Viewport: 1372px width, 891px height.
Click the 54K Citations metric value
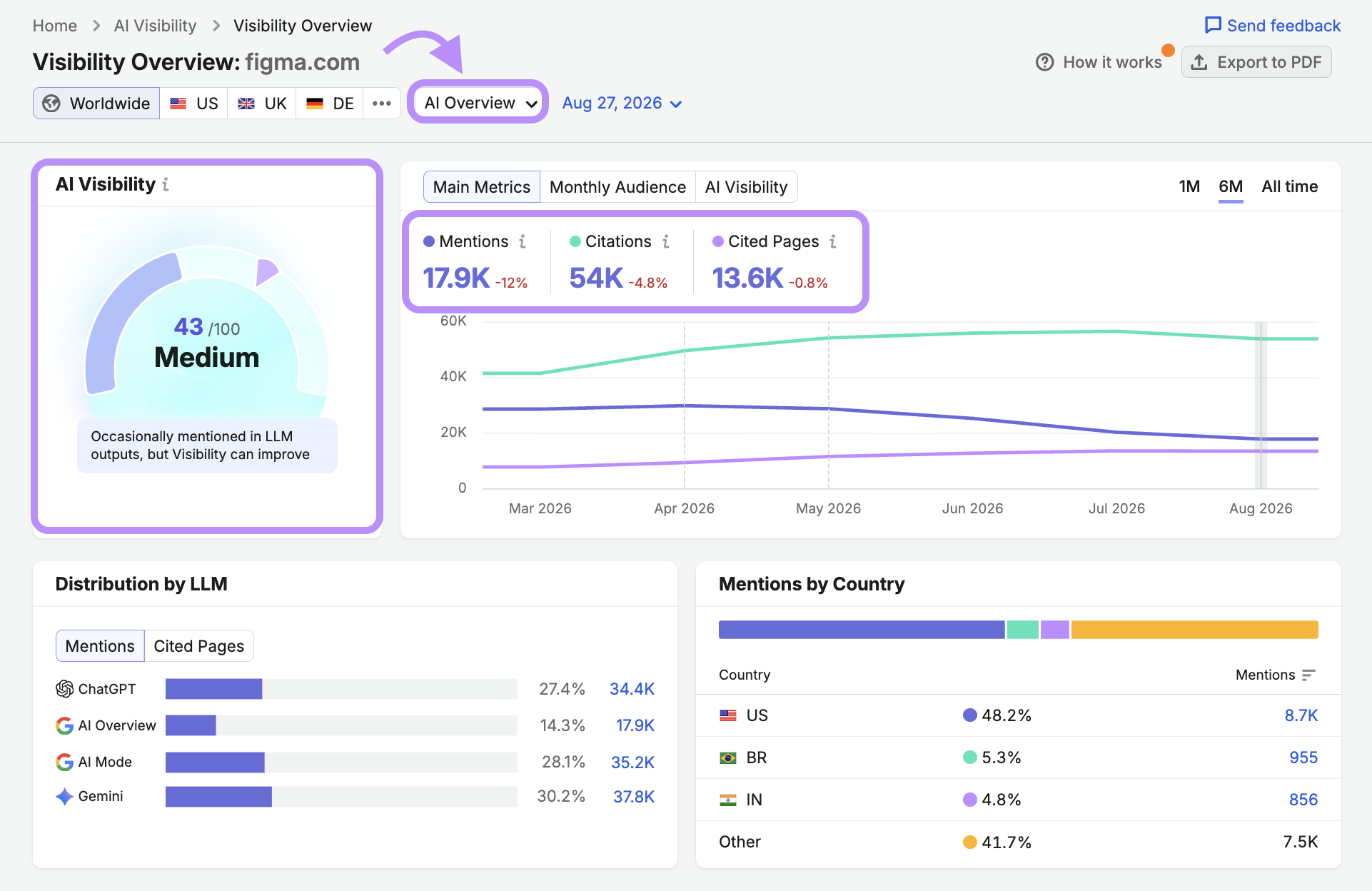[596, 278]
